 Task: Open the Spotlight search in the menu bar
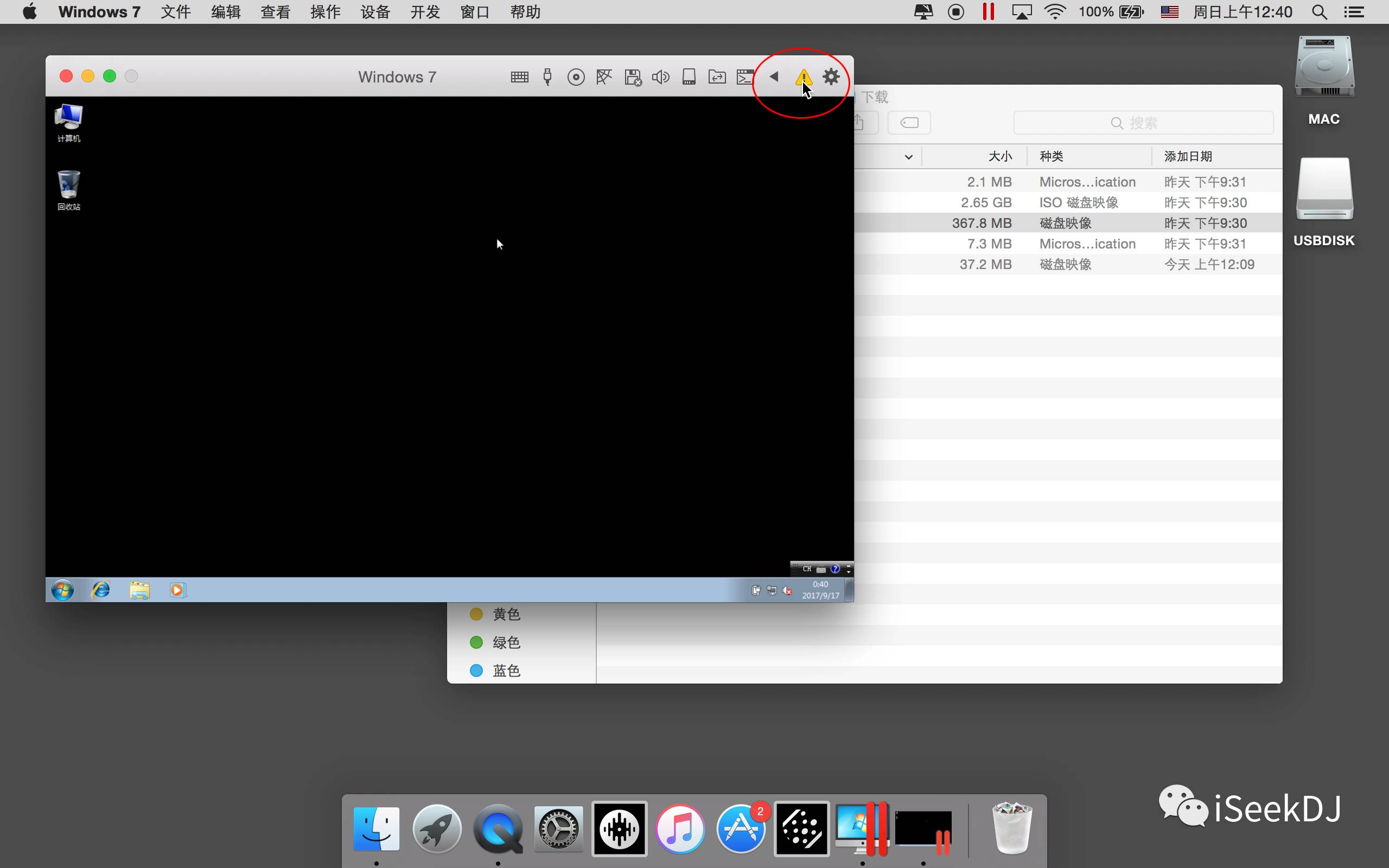click(1319, 12)
